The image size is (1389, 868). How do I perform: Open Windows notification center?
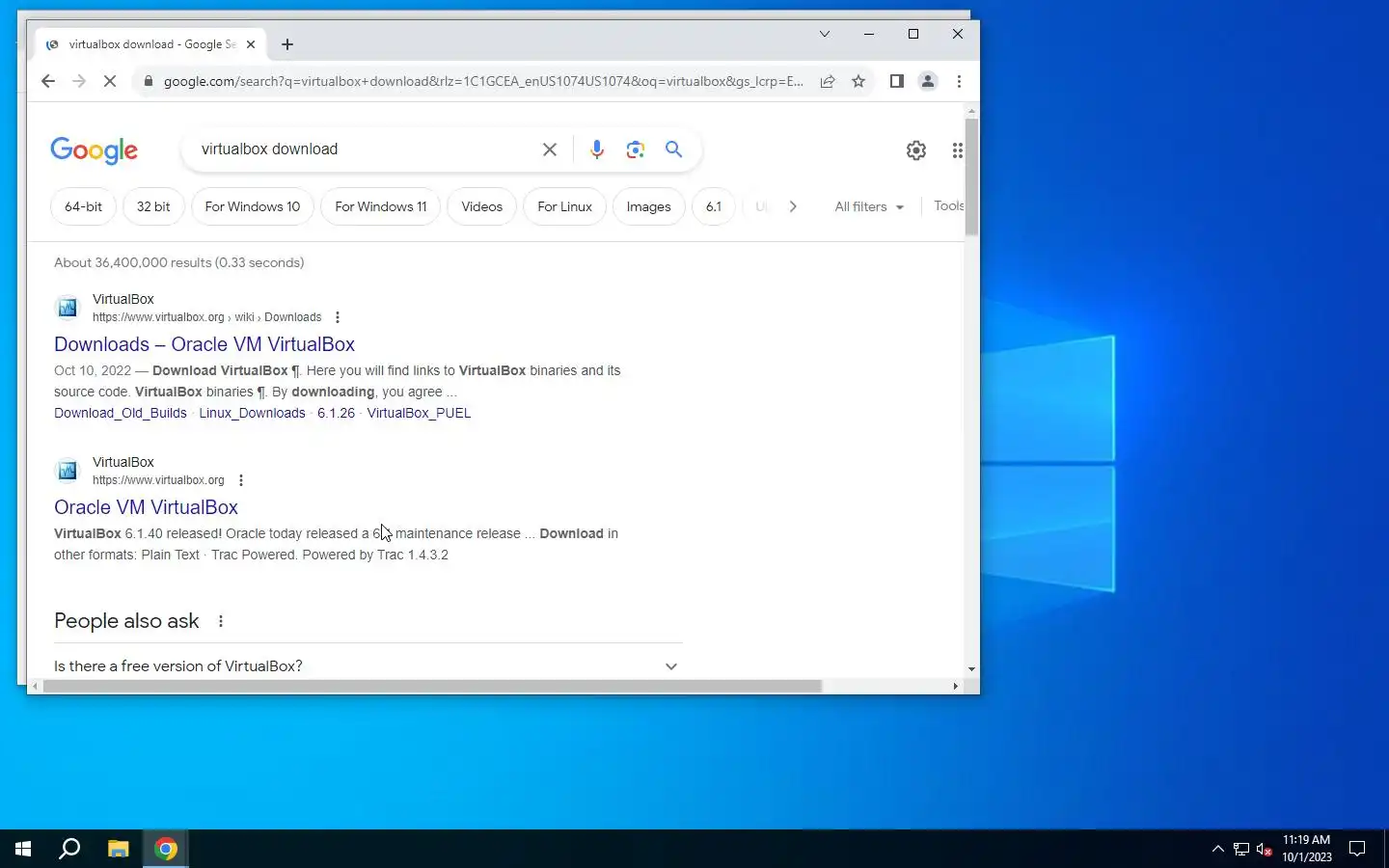tap(1357, 849)
